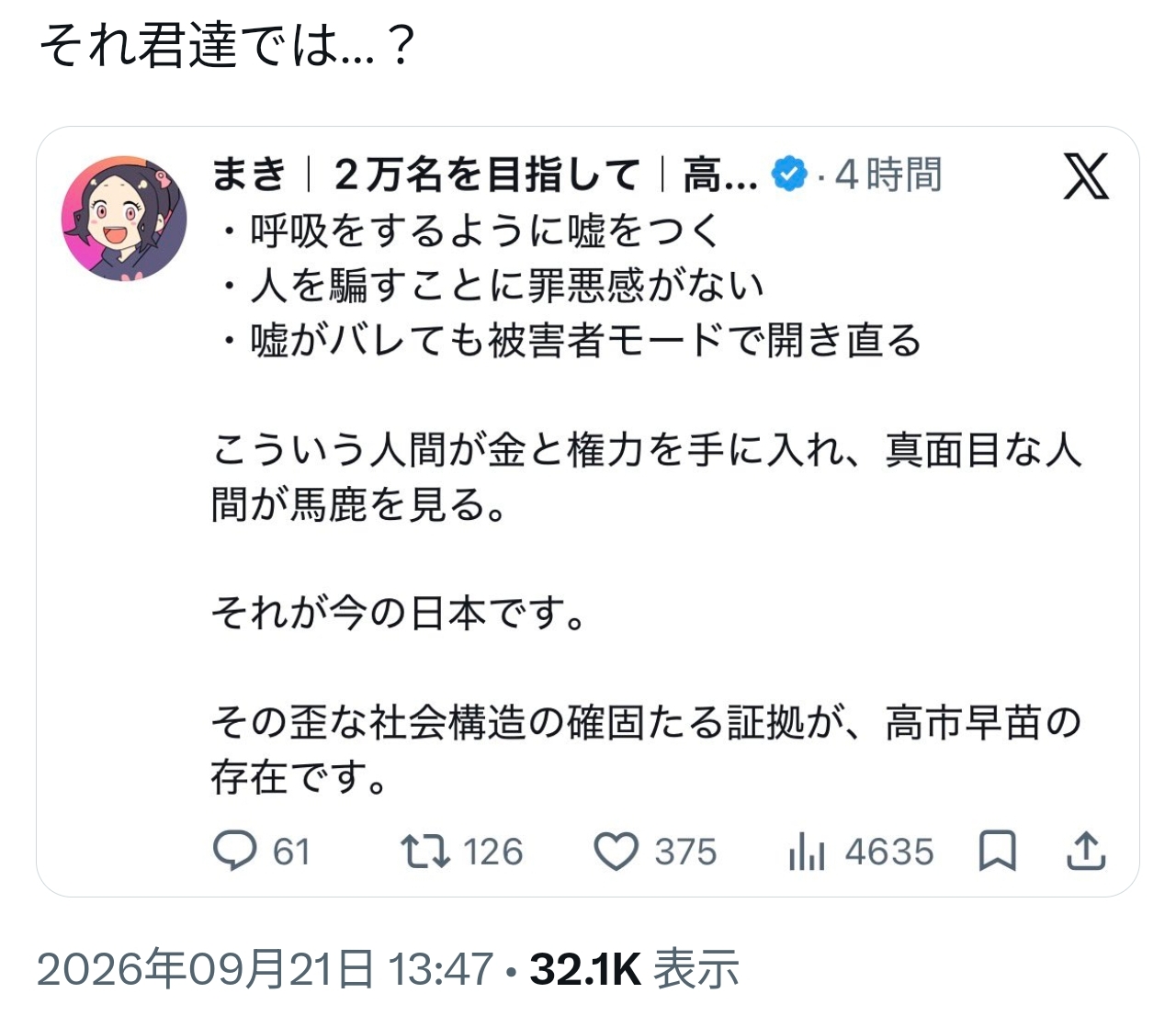Viewport: 1176px width, 1016px height.
Task: Click the 375 likes count
Action: point(685,852)
